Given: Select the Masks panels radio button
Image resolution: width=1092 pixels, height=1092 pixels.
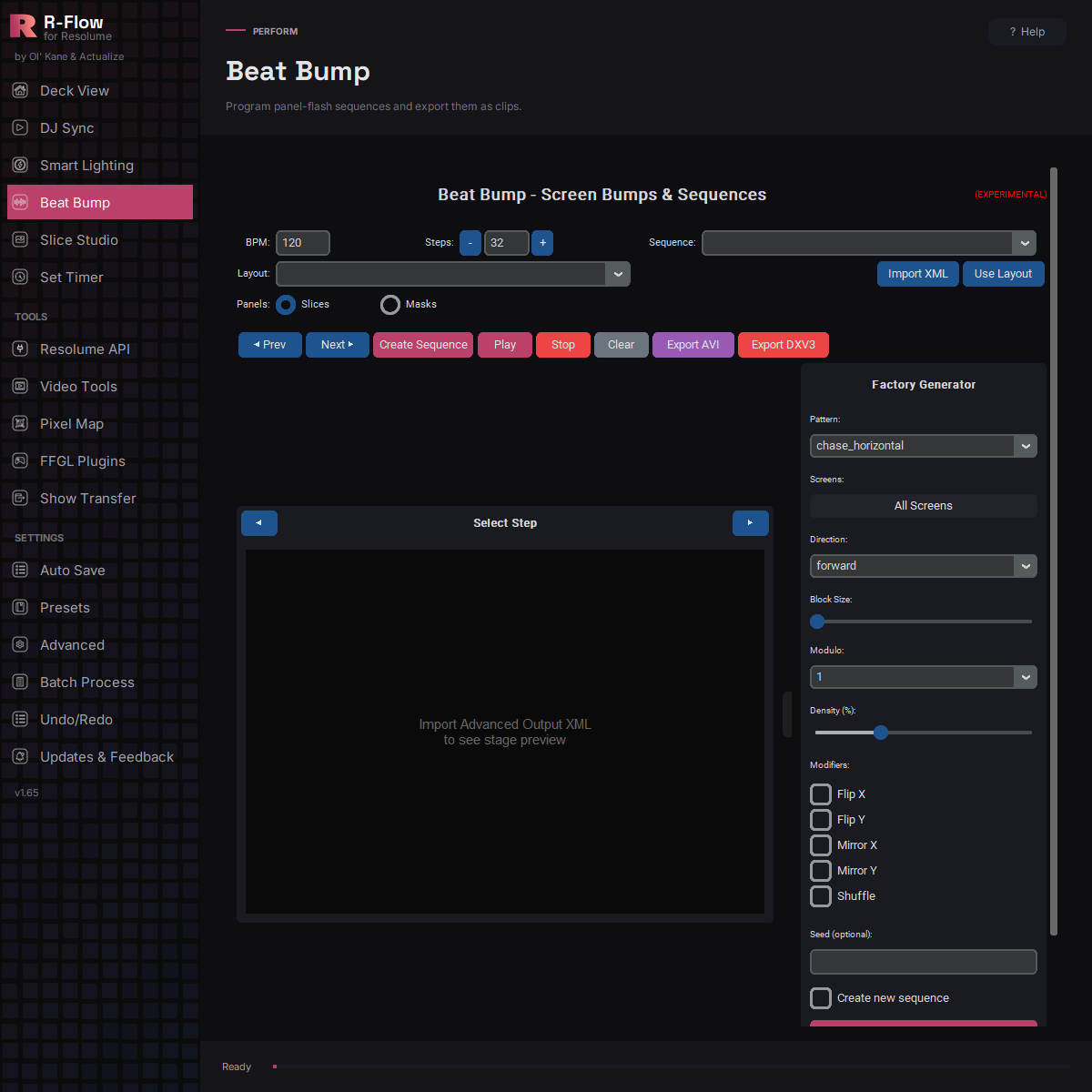Looking at the screenshot, I should (x=390, y=305).
